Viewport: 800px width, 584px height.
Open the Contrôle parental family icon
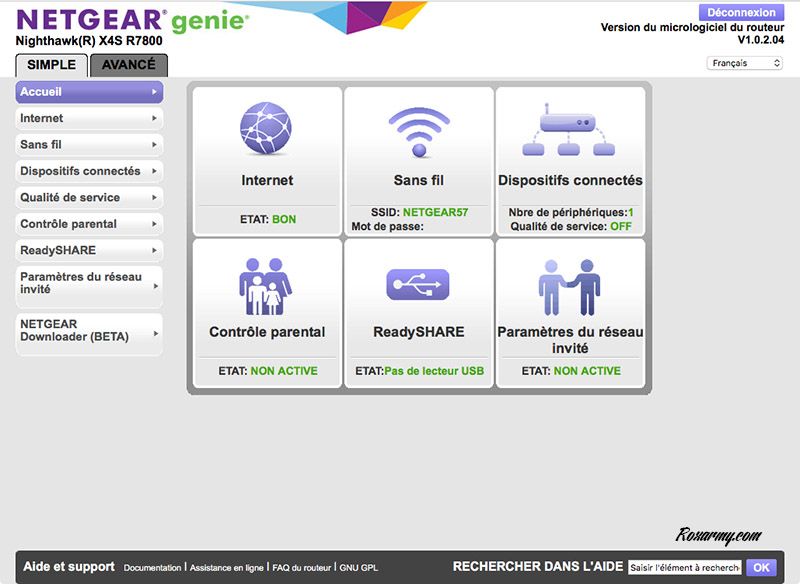pos(266,286)
